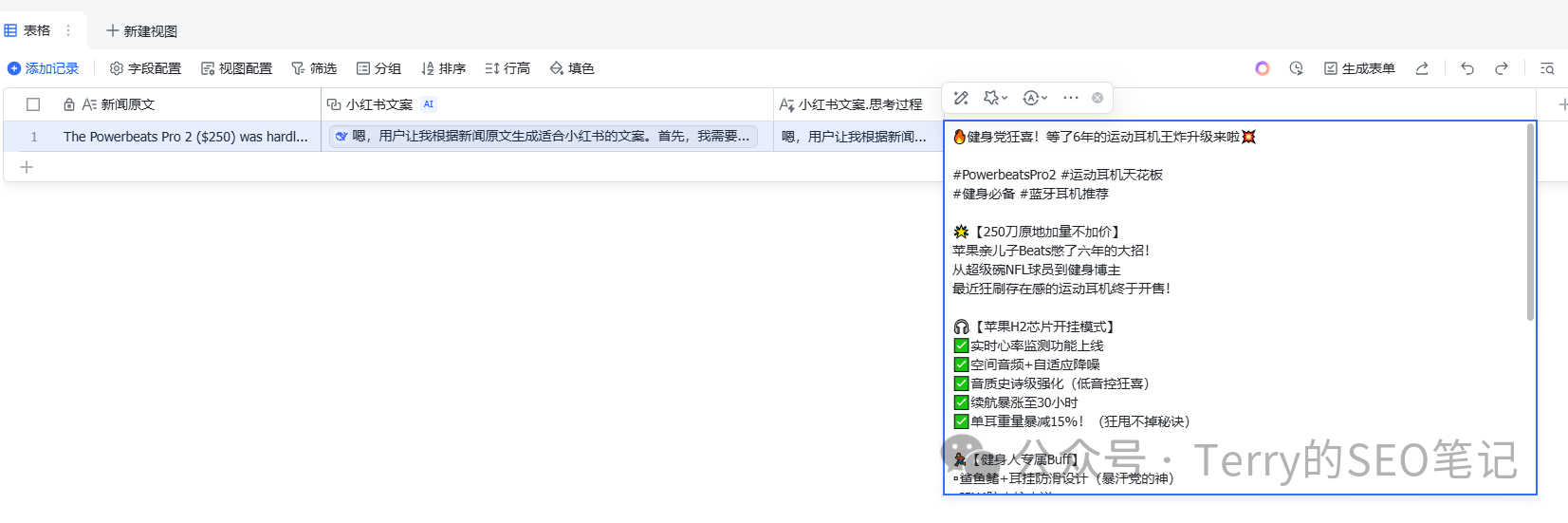Open the colorful AI assistant ring icon
Image resolution: width=1568 pixels, height=523 pixels.
click(x=1262, y=68)
